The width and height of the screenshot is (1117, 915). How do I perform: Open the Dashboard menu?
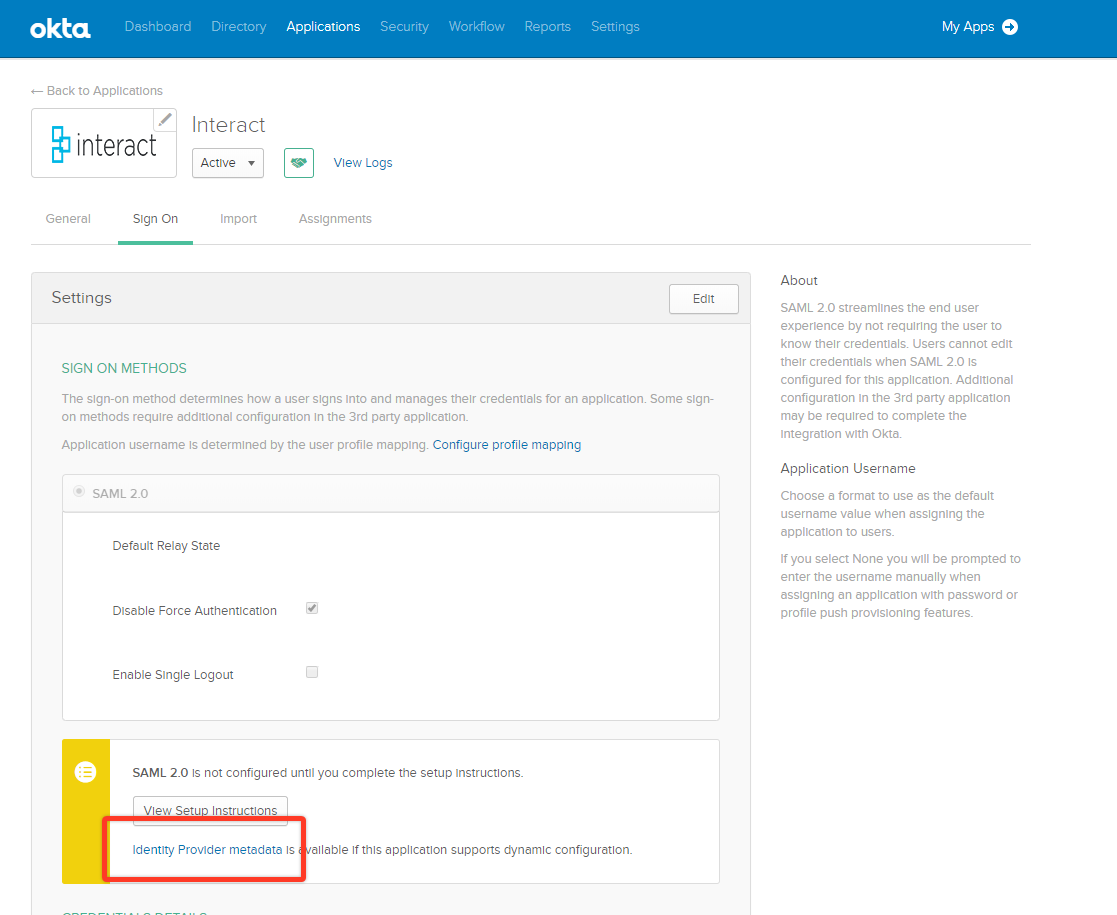(x=157, y=26)
